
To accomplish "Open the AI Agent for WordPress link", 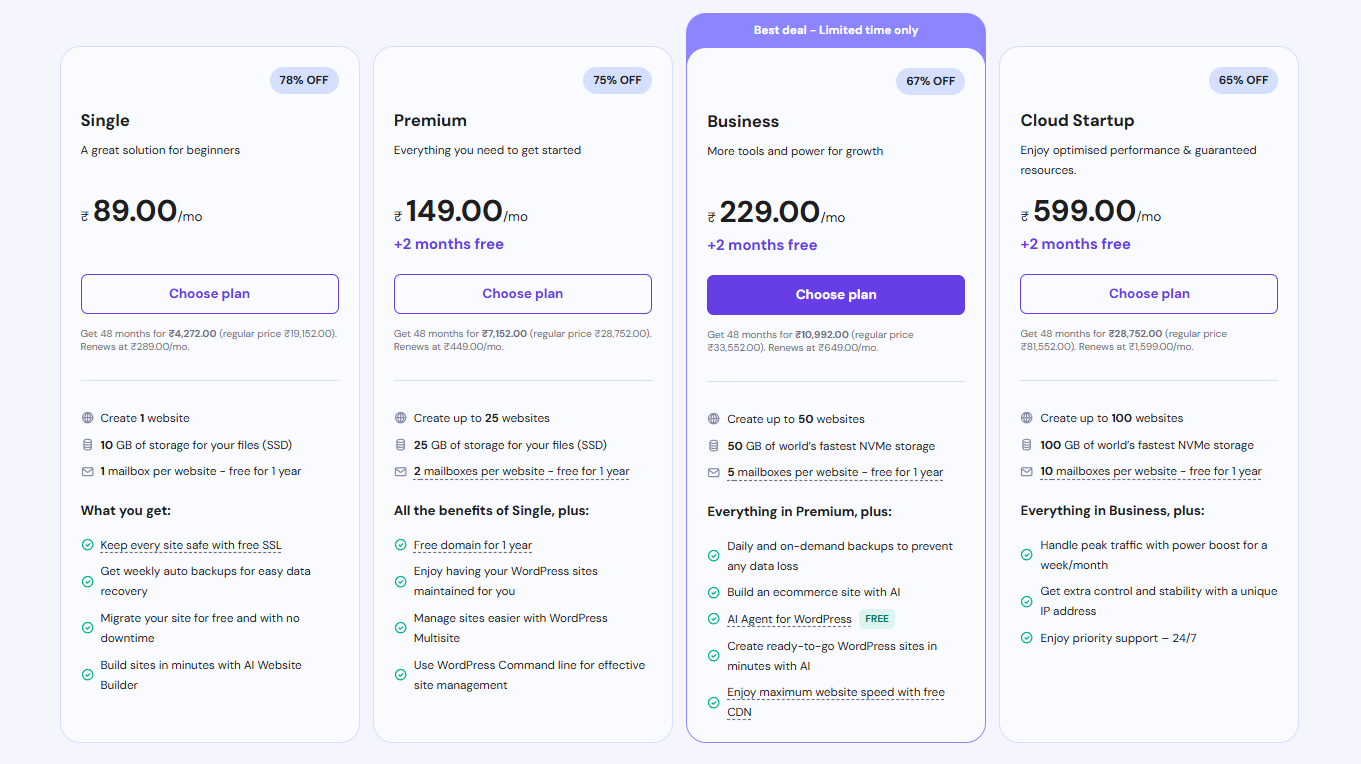I will click(x=789, y=620).
